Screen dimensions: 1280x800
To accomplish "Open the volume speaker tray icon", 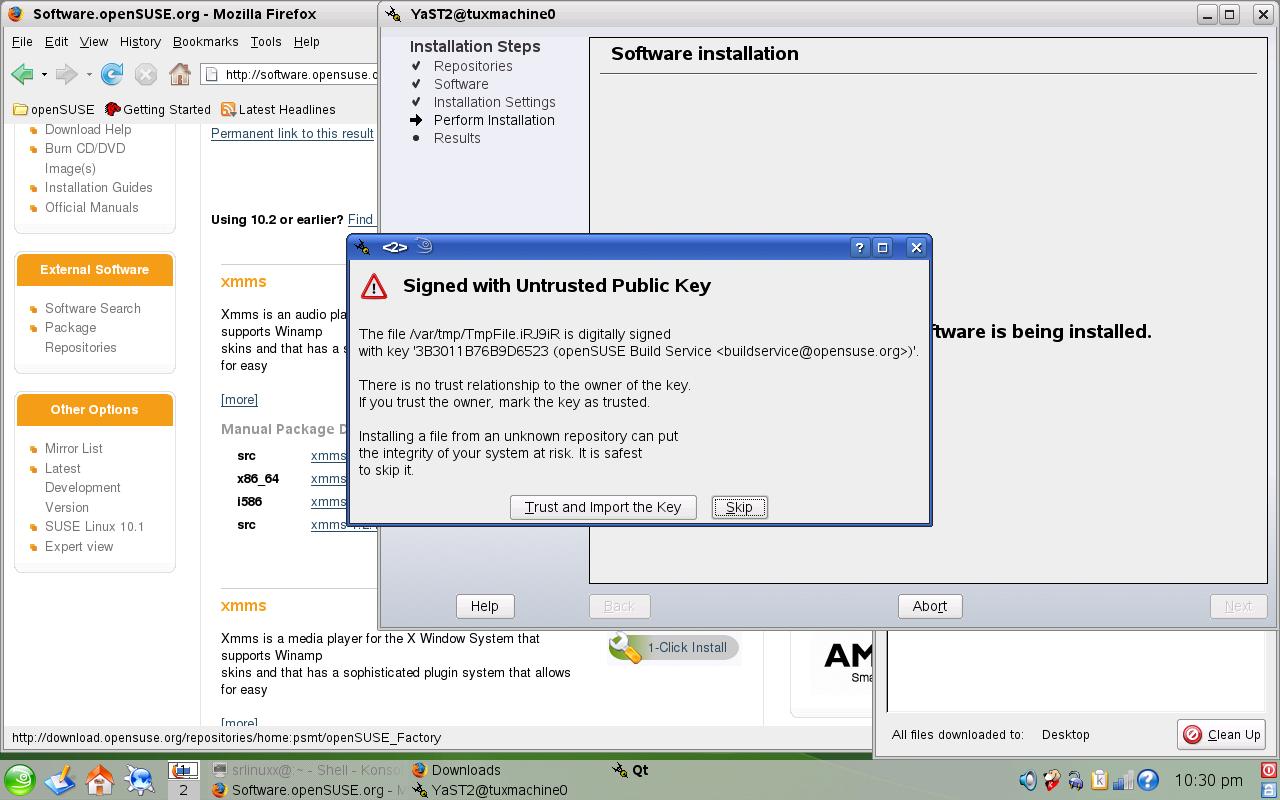I will [x=1028, y=780].
